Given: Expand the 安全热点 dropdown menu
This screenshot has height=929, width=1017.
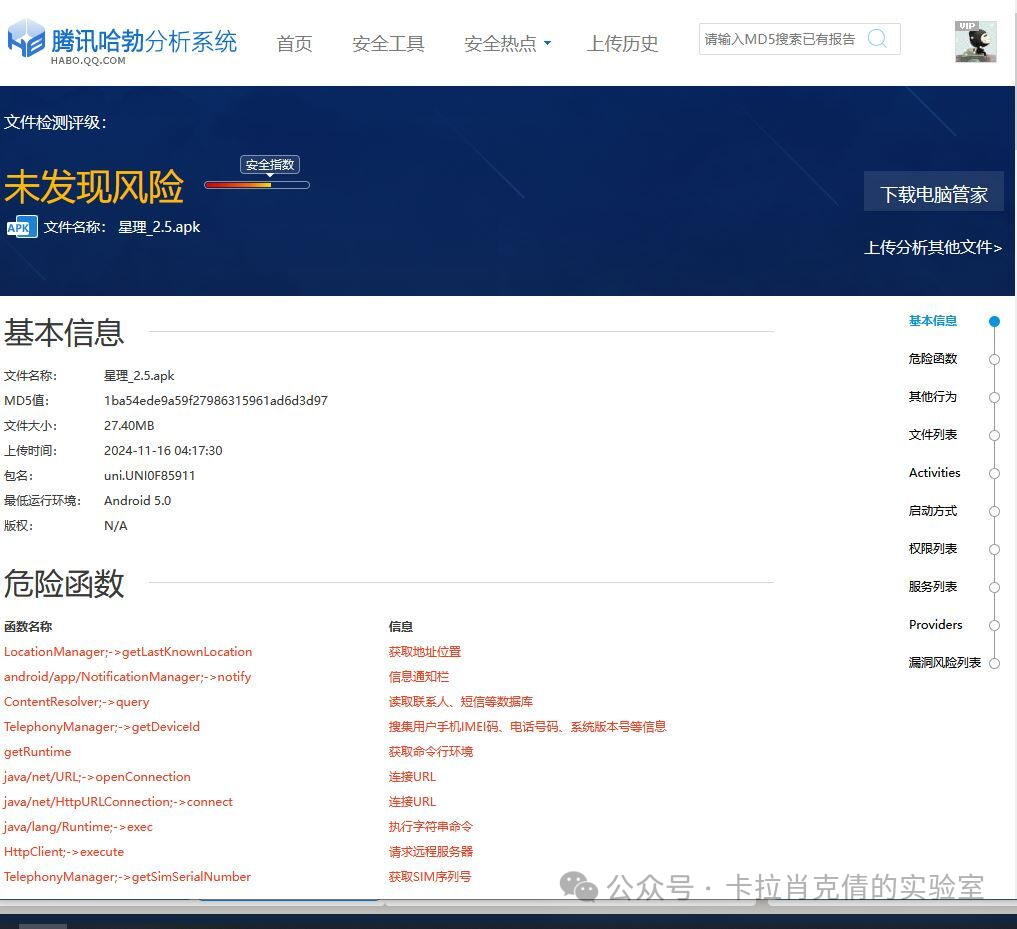Looking at the screenshot, I should [x=507, y=44].
